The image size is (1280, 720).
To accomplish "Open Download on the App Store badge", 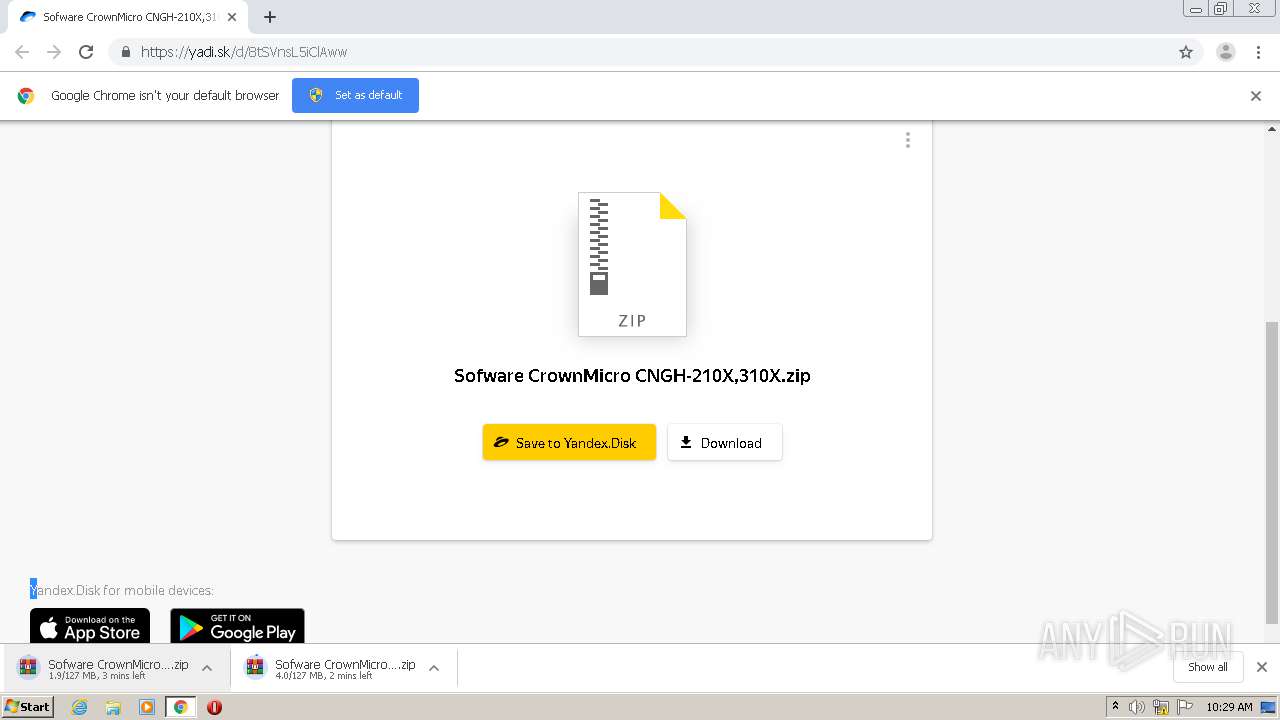I will point(90,626).
